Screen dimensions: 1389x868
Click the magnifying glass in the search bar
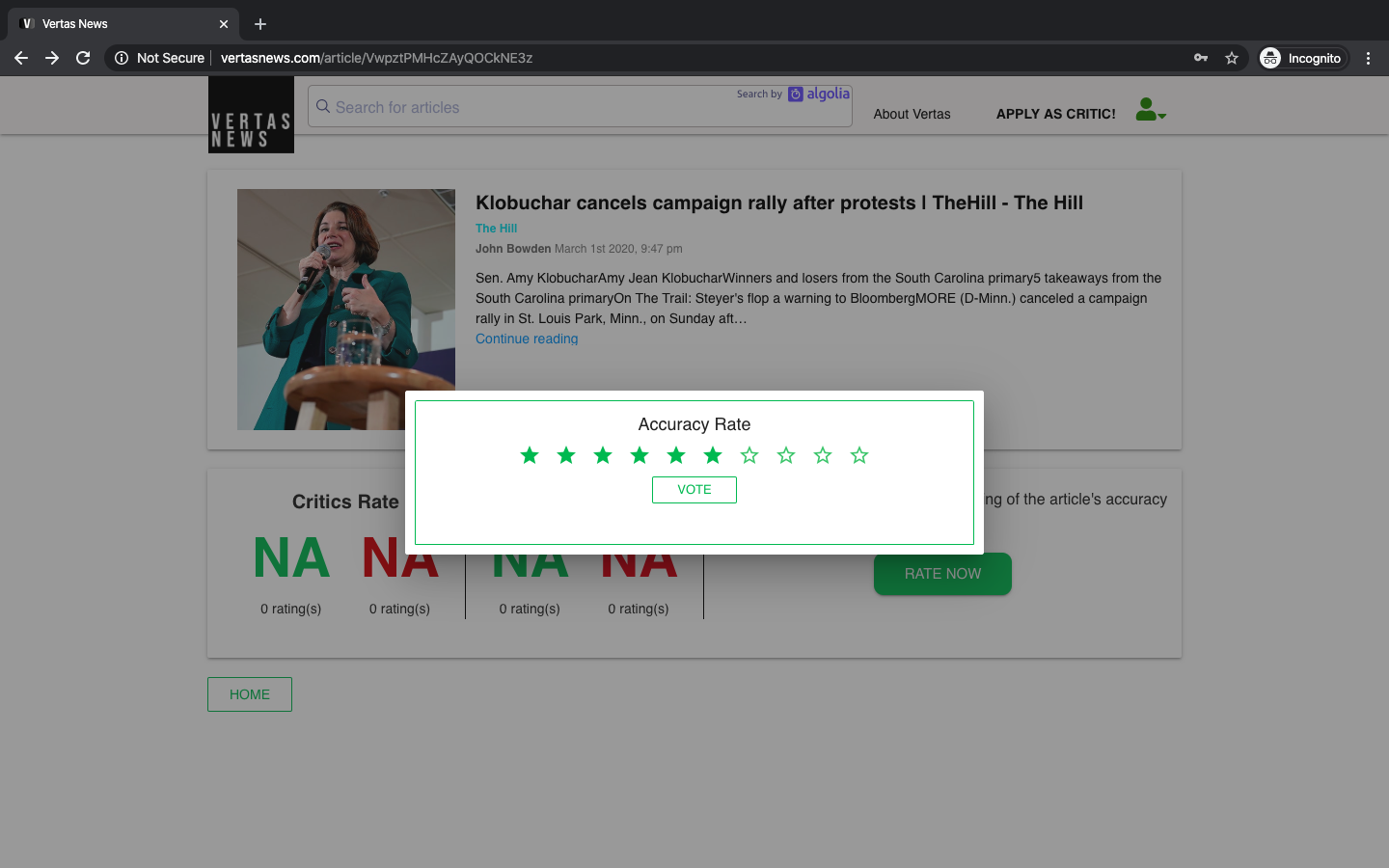323,106
